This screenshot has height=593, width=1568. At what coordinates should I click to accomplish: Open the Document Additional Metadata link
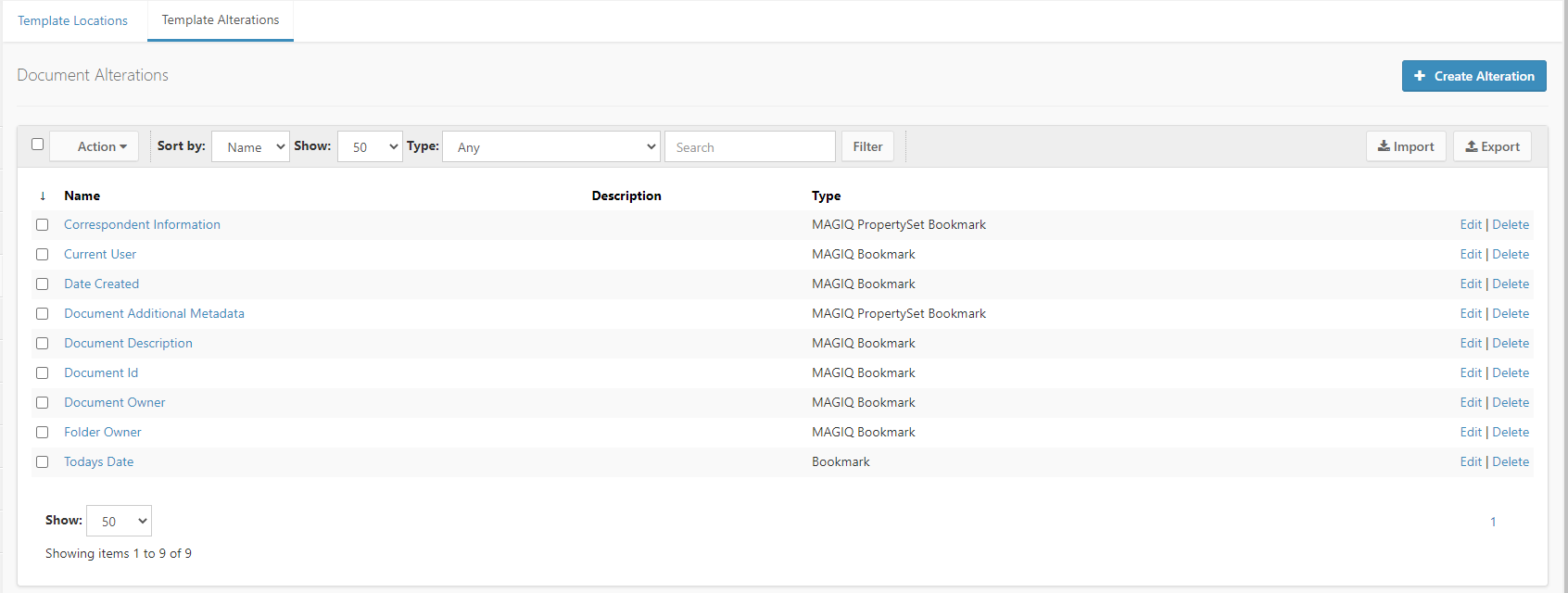pyautogui.click(x=154, y=314)
